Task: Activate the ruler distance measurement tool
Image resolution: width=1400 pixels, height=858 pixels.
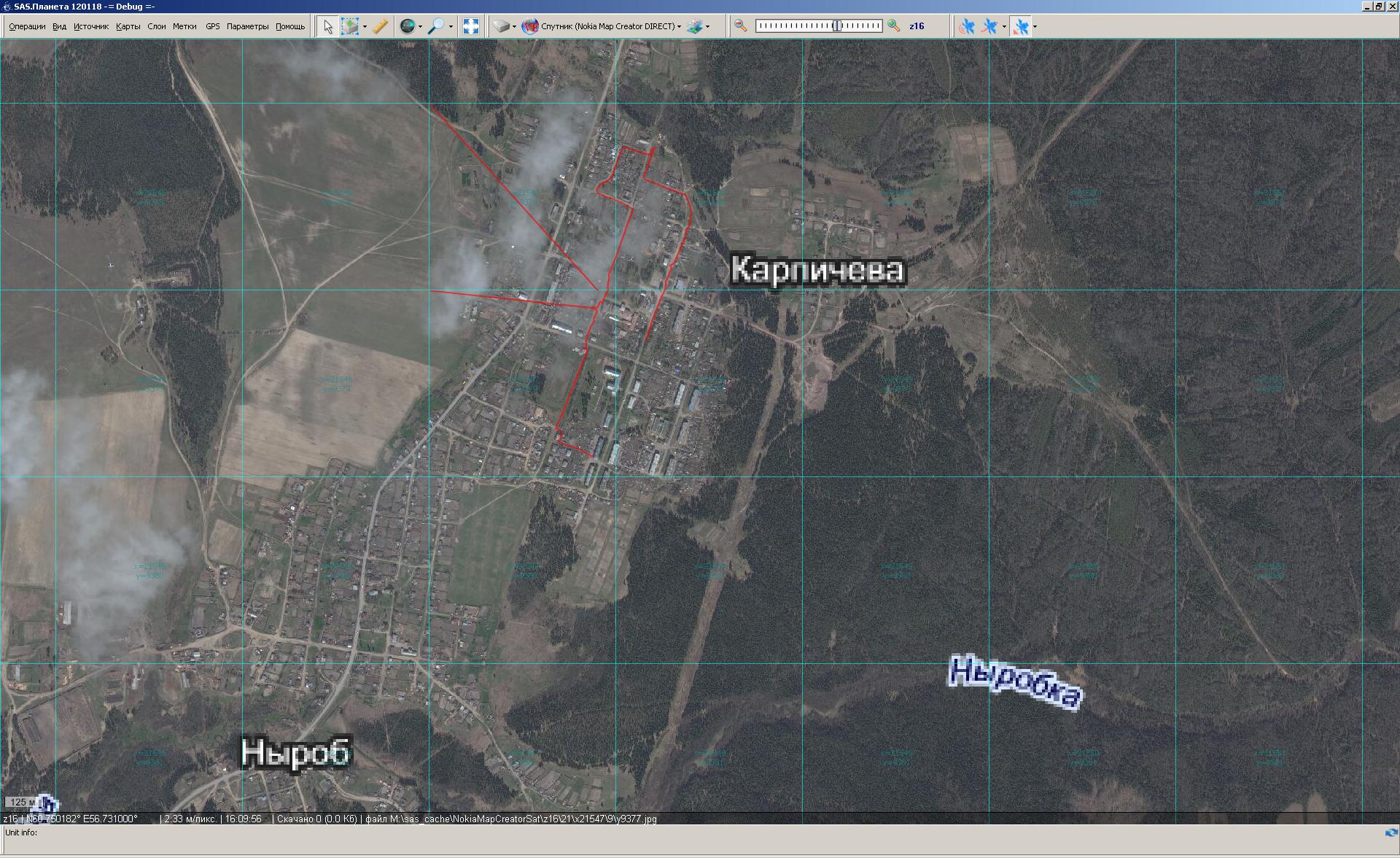Action: pos(380,26)
